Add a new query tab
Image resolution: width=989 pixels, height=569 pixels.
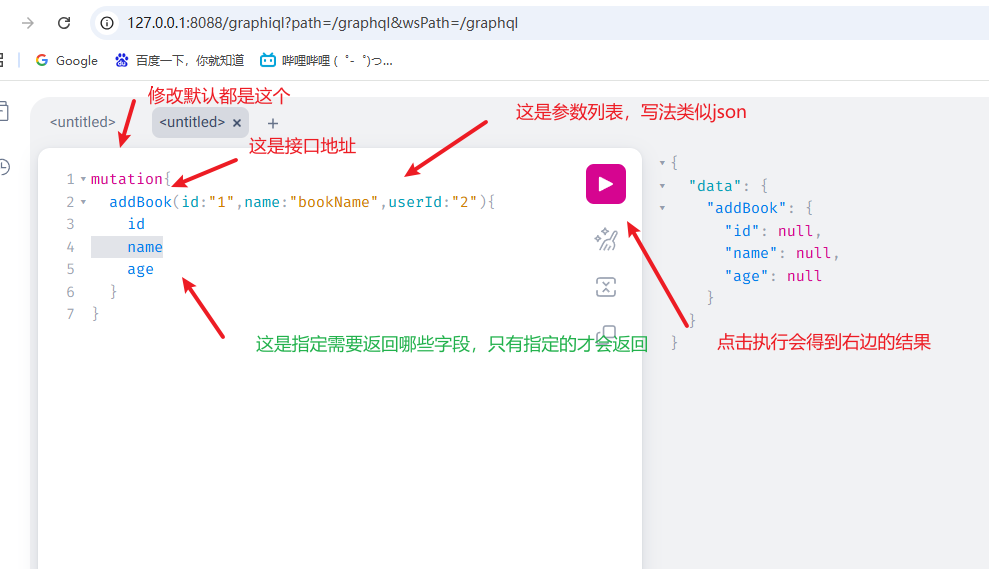coord(272,124)
